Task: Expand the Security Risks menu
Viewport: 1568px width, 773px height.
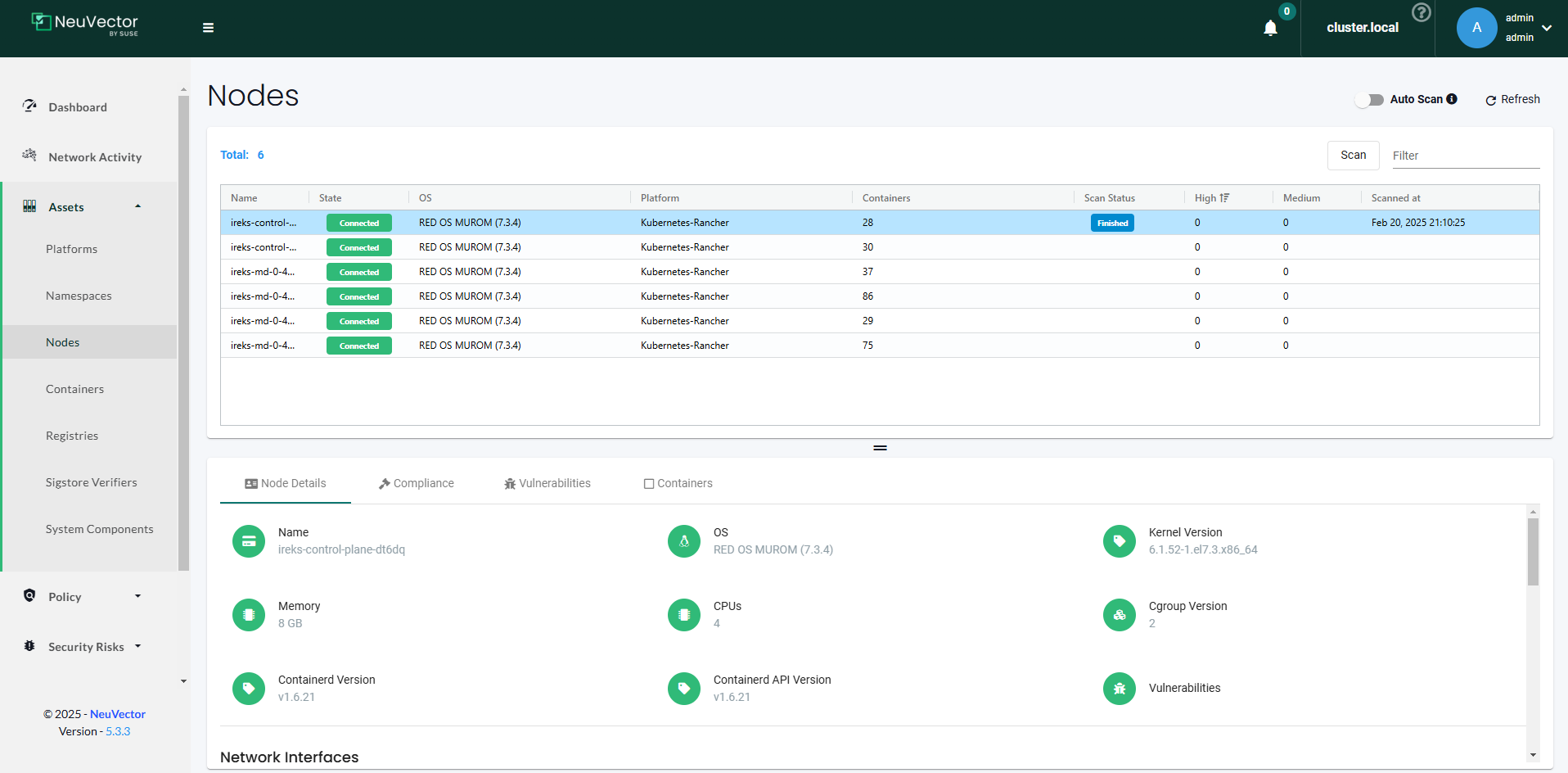Action: [137, 646]
